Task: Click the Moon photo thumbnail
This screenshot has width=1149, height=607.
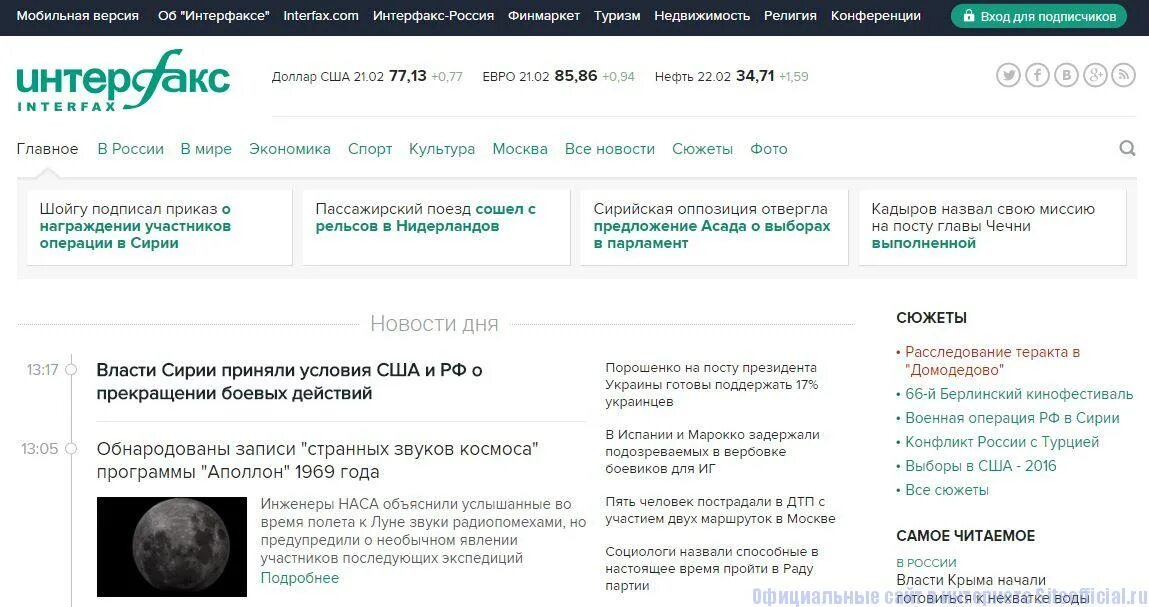Action: coord(171,547)
